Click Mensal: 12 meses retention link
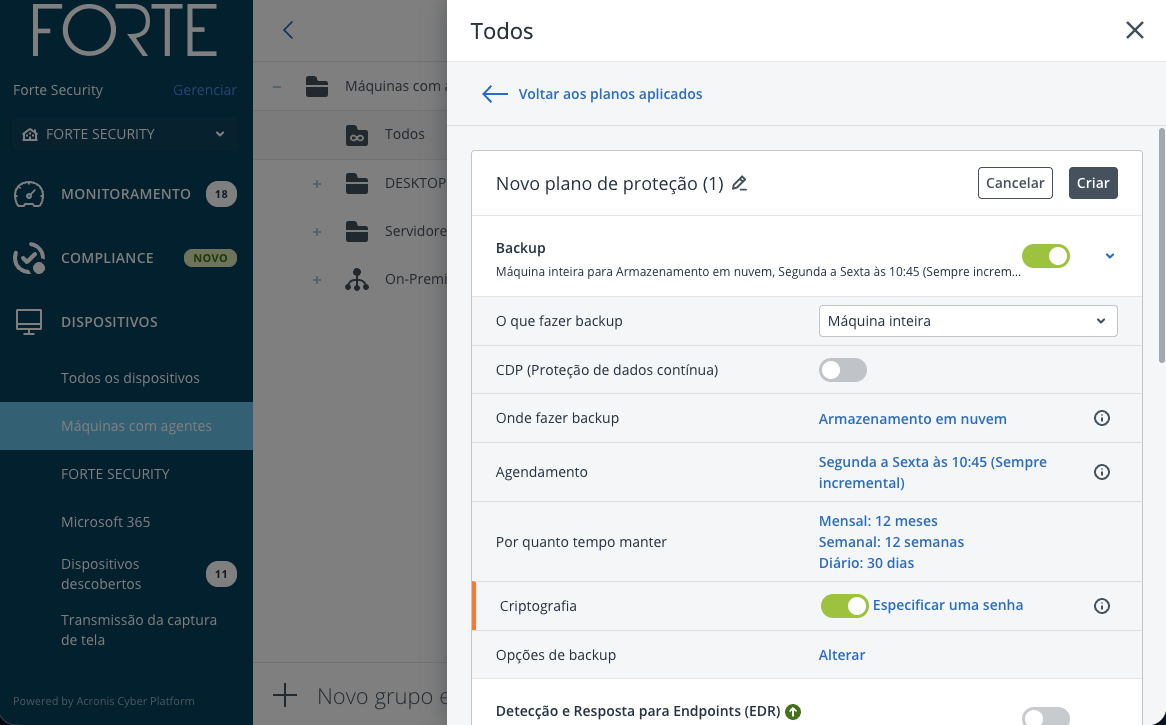 (878, 521)
